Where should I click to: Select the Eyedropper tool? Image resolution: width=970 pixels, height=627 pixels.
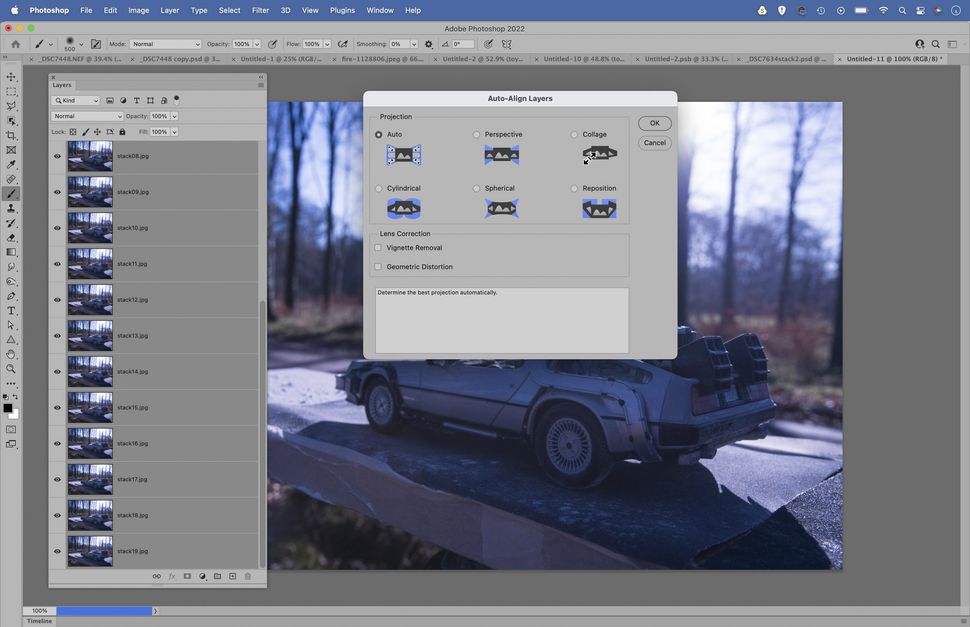click(11, 164)
